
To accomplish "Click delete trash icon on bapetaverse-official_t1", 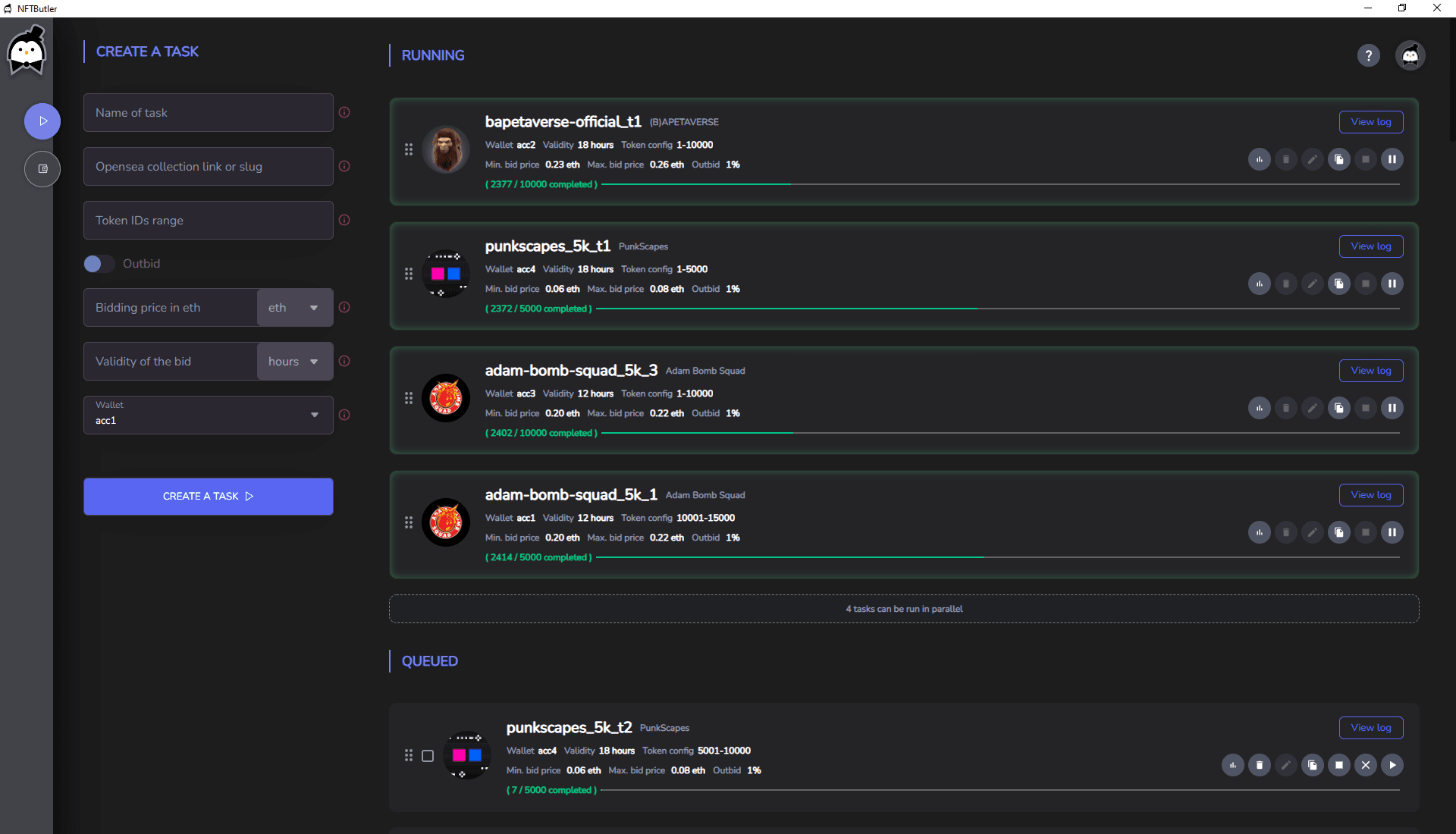I will point(1286,159).
